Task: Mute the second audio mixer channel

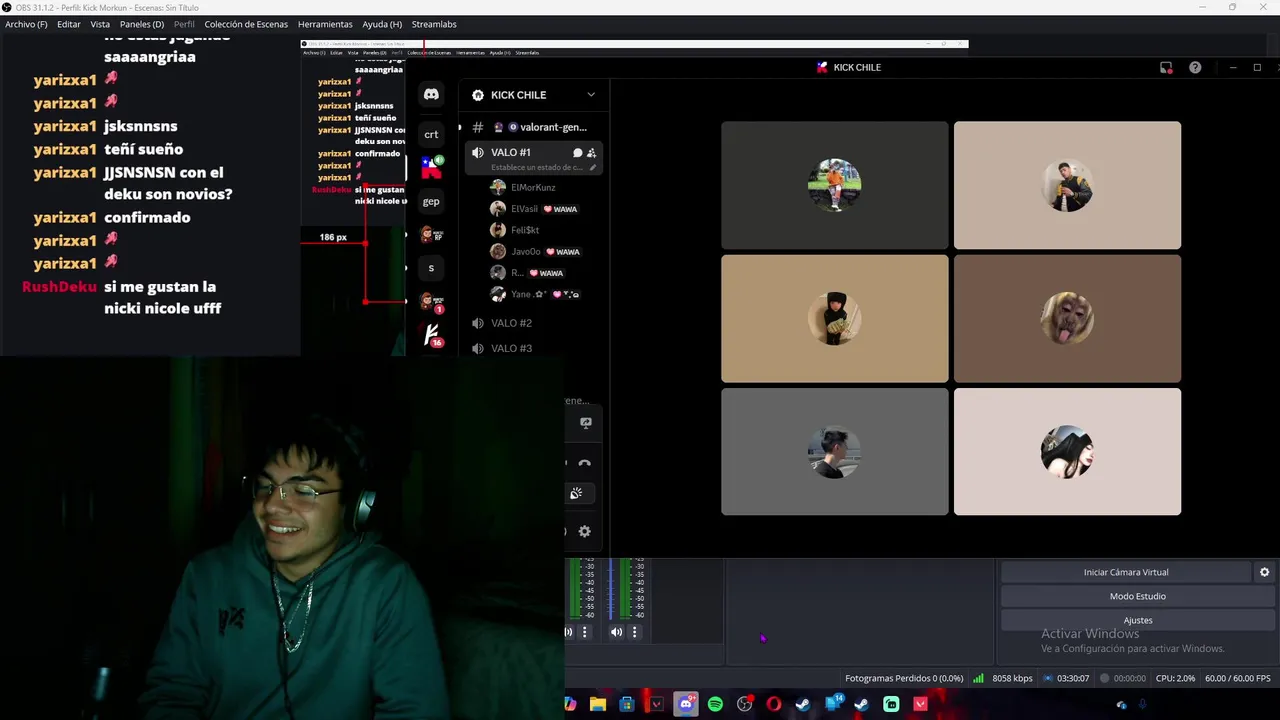Action: pos(616,632)
